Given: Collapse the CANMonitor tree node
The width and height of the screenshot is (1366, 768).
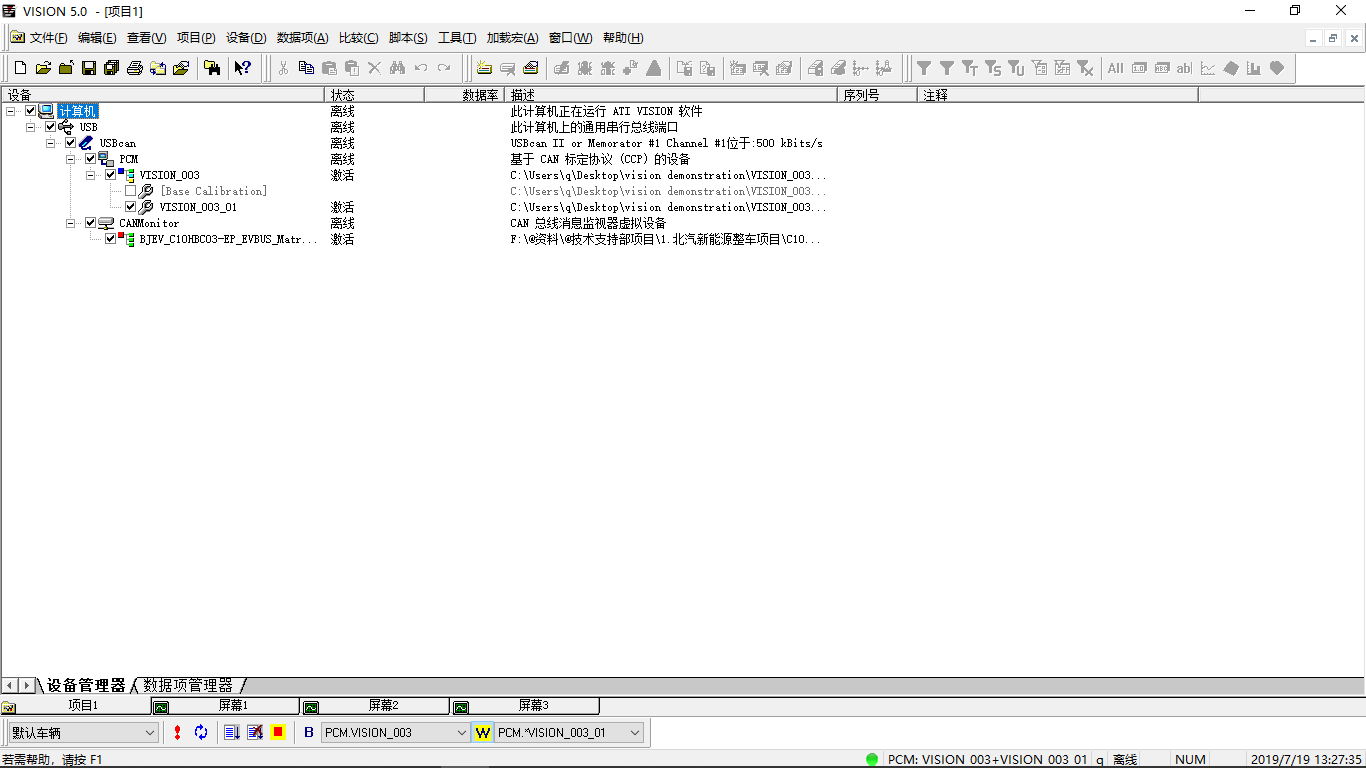Looking at the screenshot, I should (x=71, y=223).
